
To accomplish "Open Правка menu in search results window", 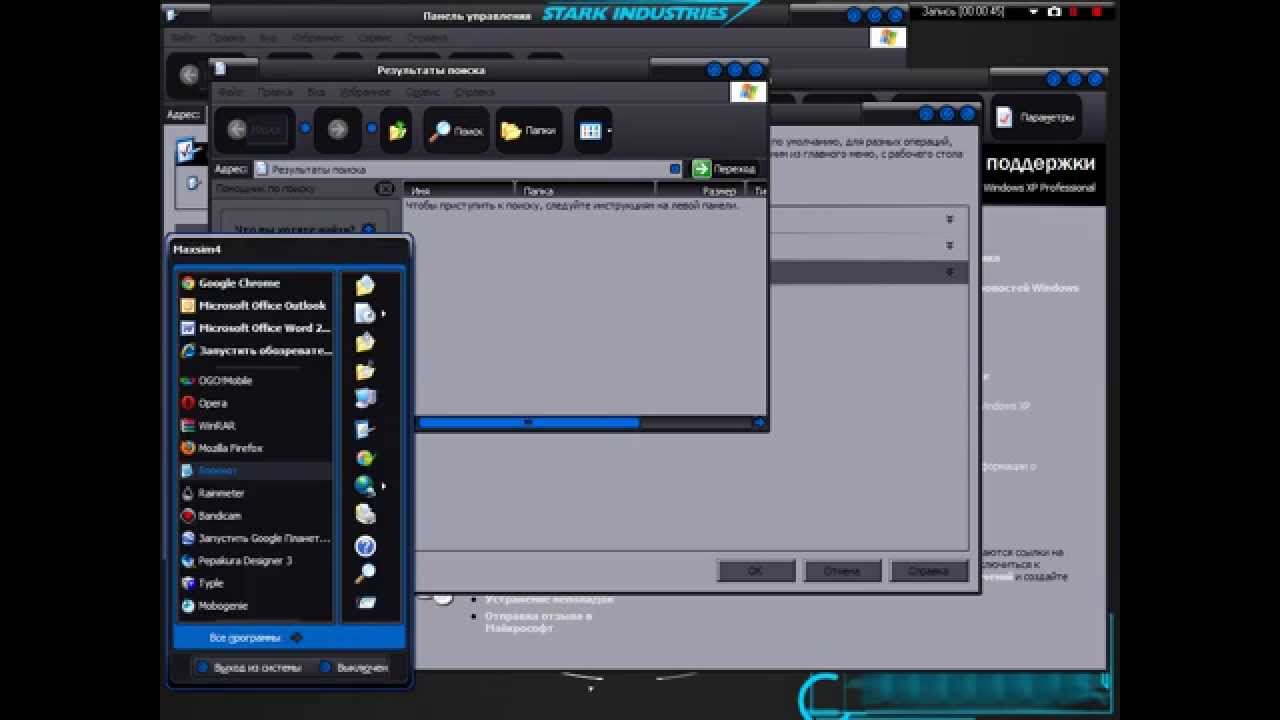I will tap(274, 92).
